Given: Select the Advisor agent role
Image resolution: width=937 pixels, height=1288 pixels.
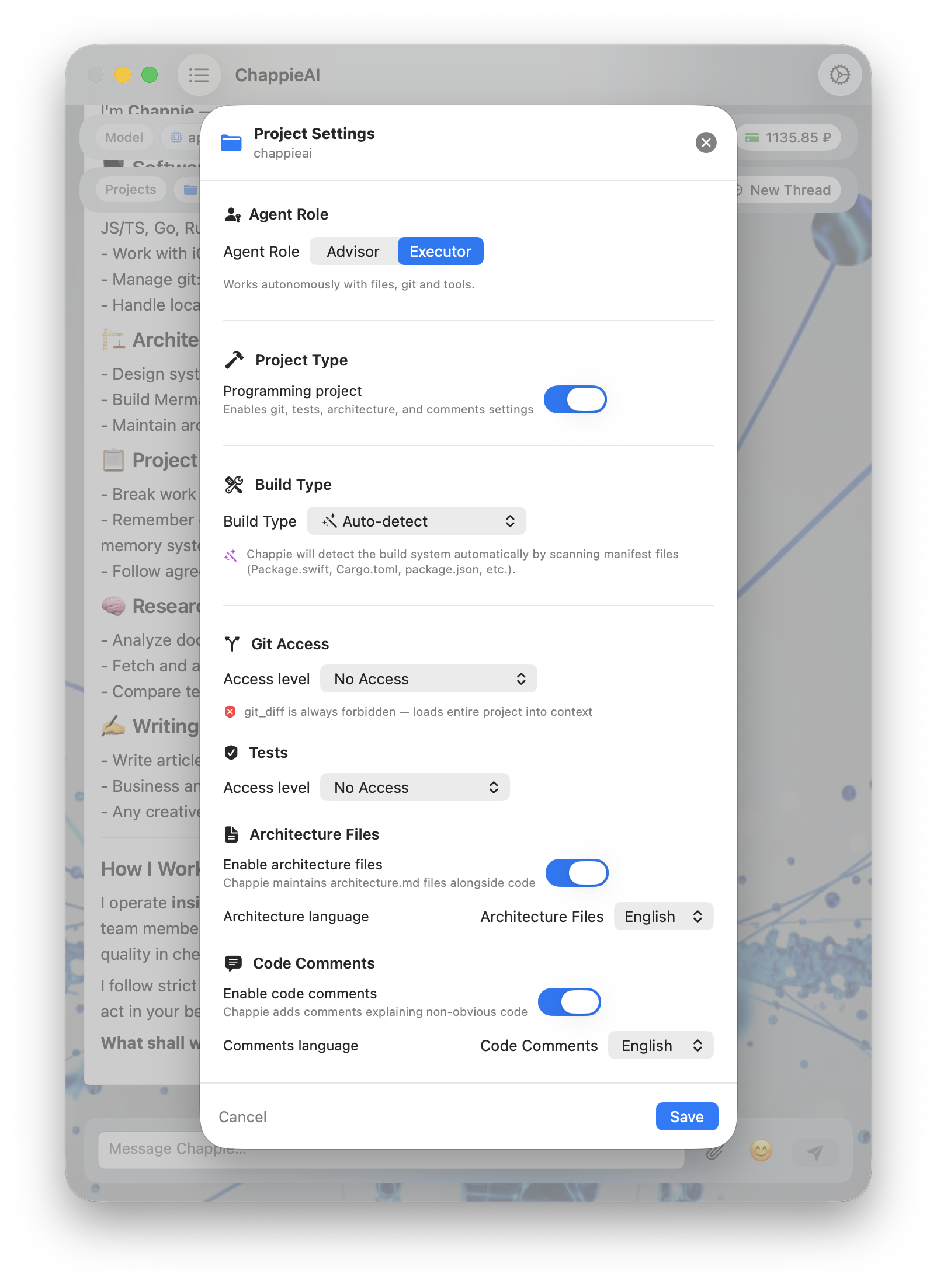Looking at the screenshot, I should tap(353, 252).
